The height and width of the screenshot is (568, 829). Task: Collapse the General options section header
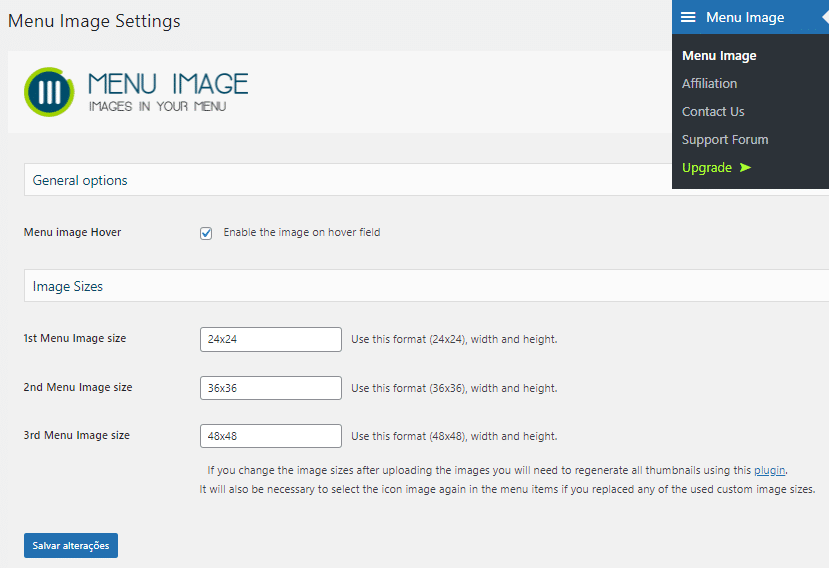[x=80, y=181]
